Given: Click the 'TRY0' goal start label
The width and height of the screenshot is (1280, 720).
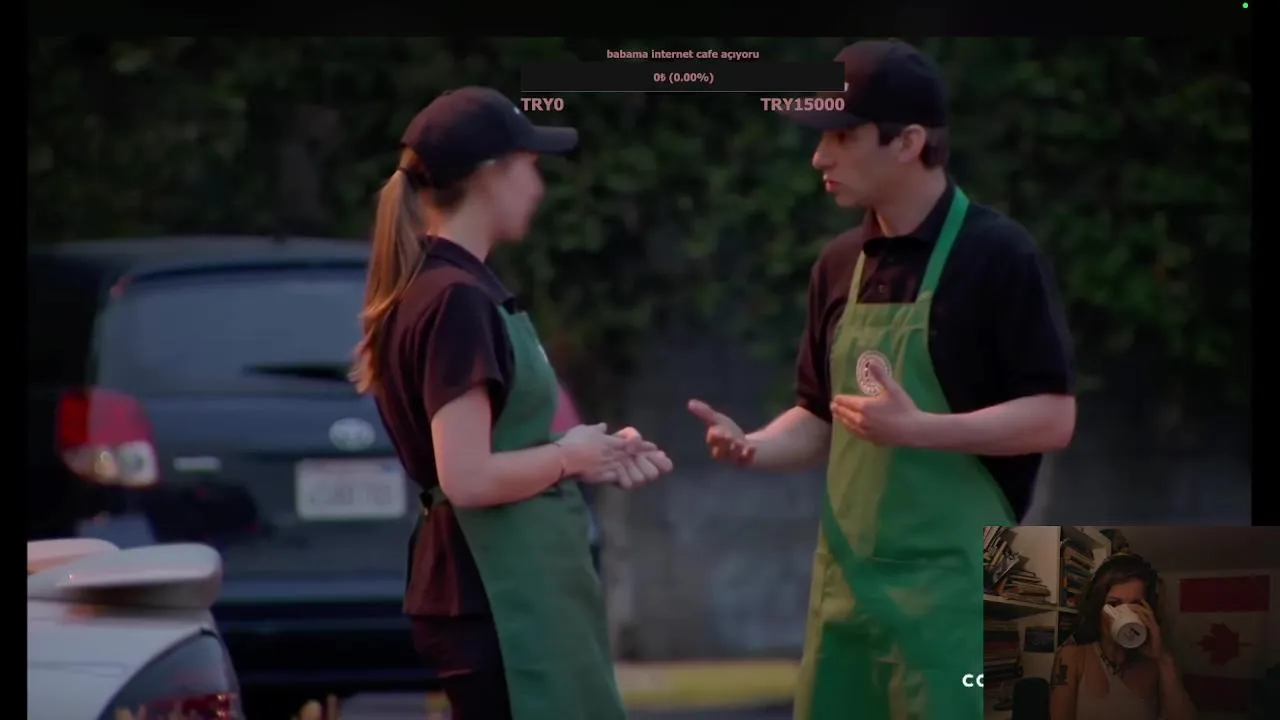Looking at the screenshot, I should 542,104.
